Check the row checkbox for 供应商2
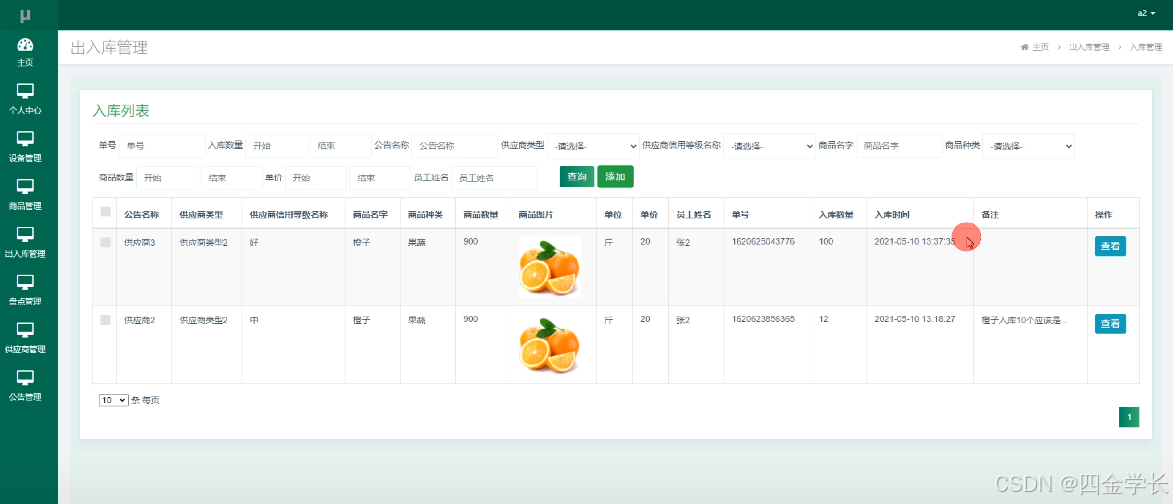The image size is (1173, 504). point(105,320)
